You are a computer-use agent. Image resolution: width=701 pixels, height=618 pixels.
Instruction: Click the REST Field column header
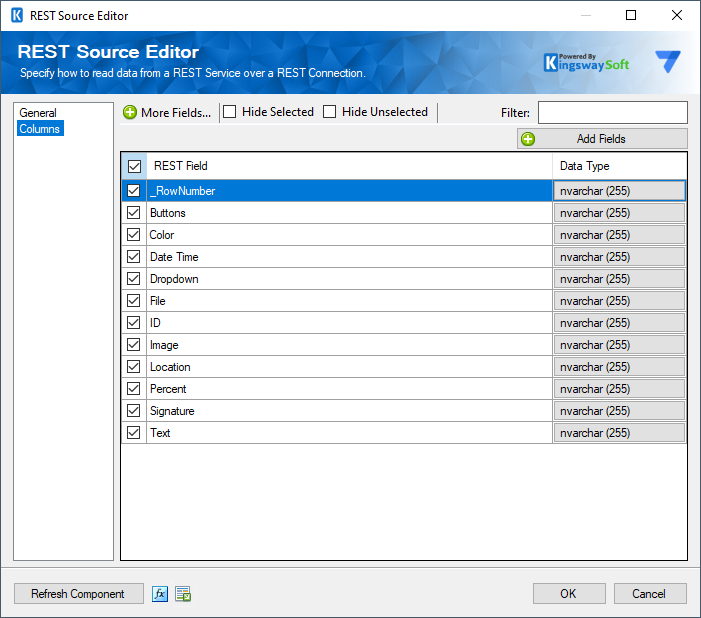click(x=349, y=166)
